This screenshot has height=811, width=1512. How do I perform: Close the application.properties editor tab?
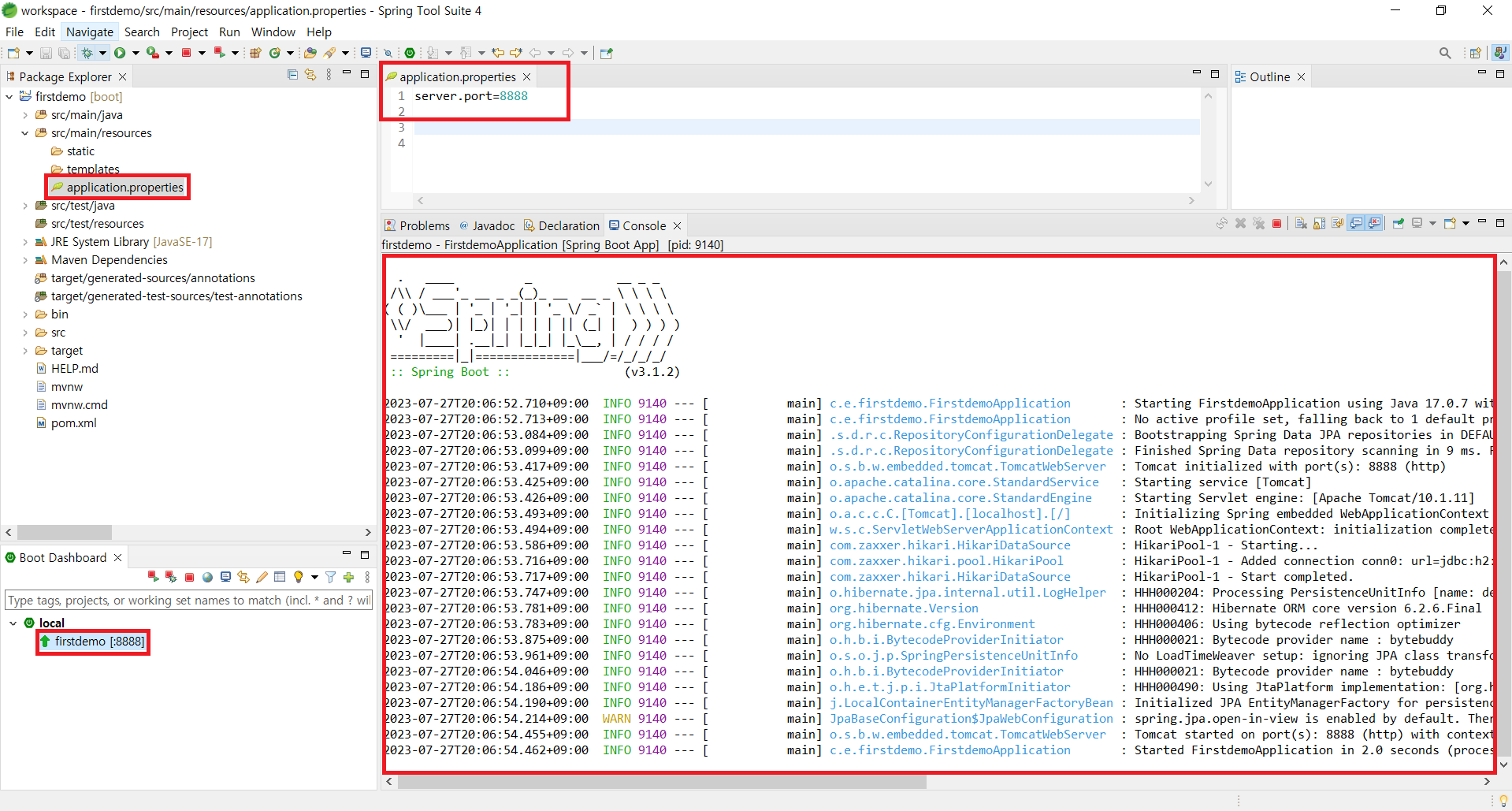pyautogui.click(x=527, y=76)
